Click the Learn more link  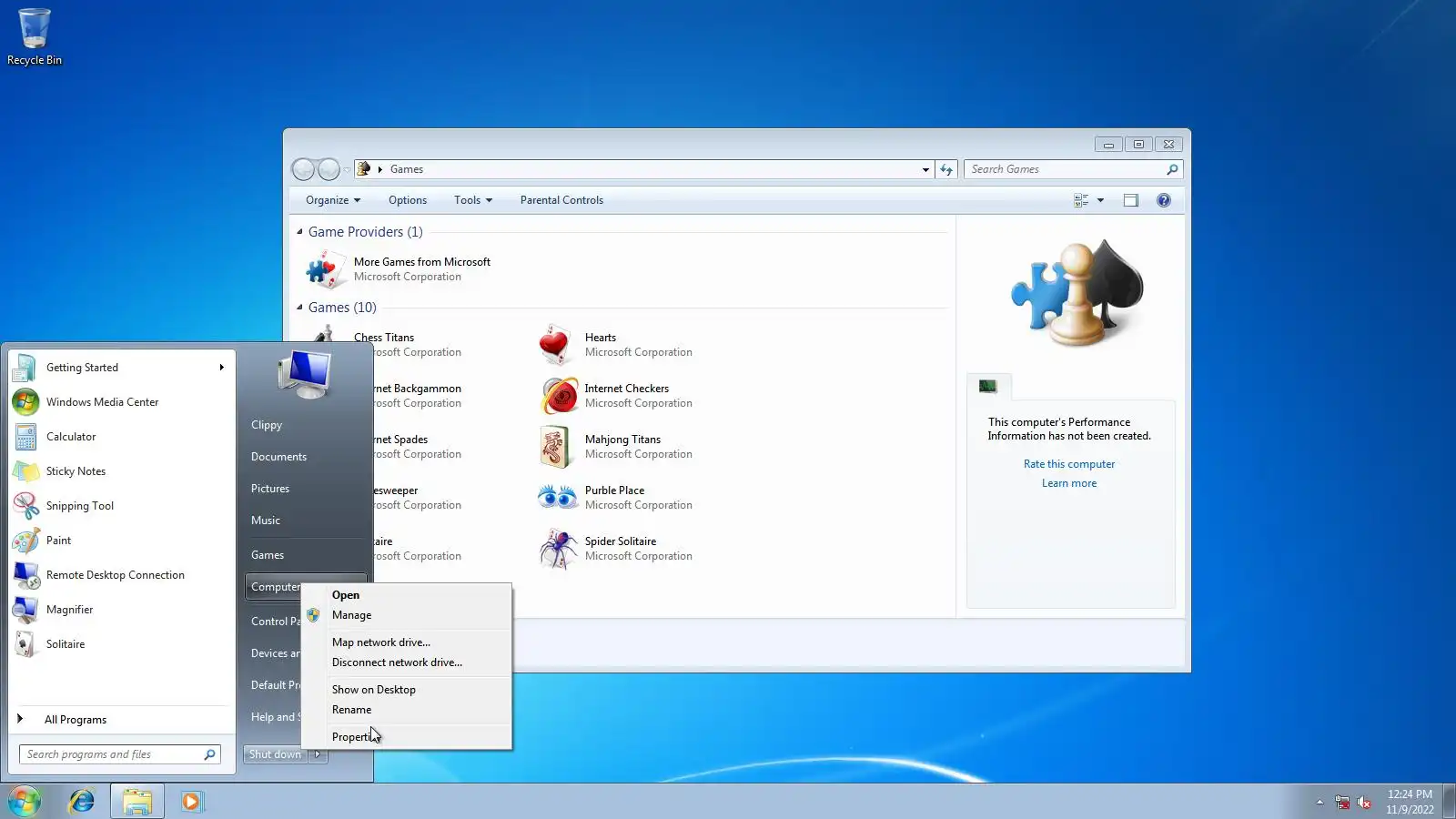point(1069,483)
